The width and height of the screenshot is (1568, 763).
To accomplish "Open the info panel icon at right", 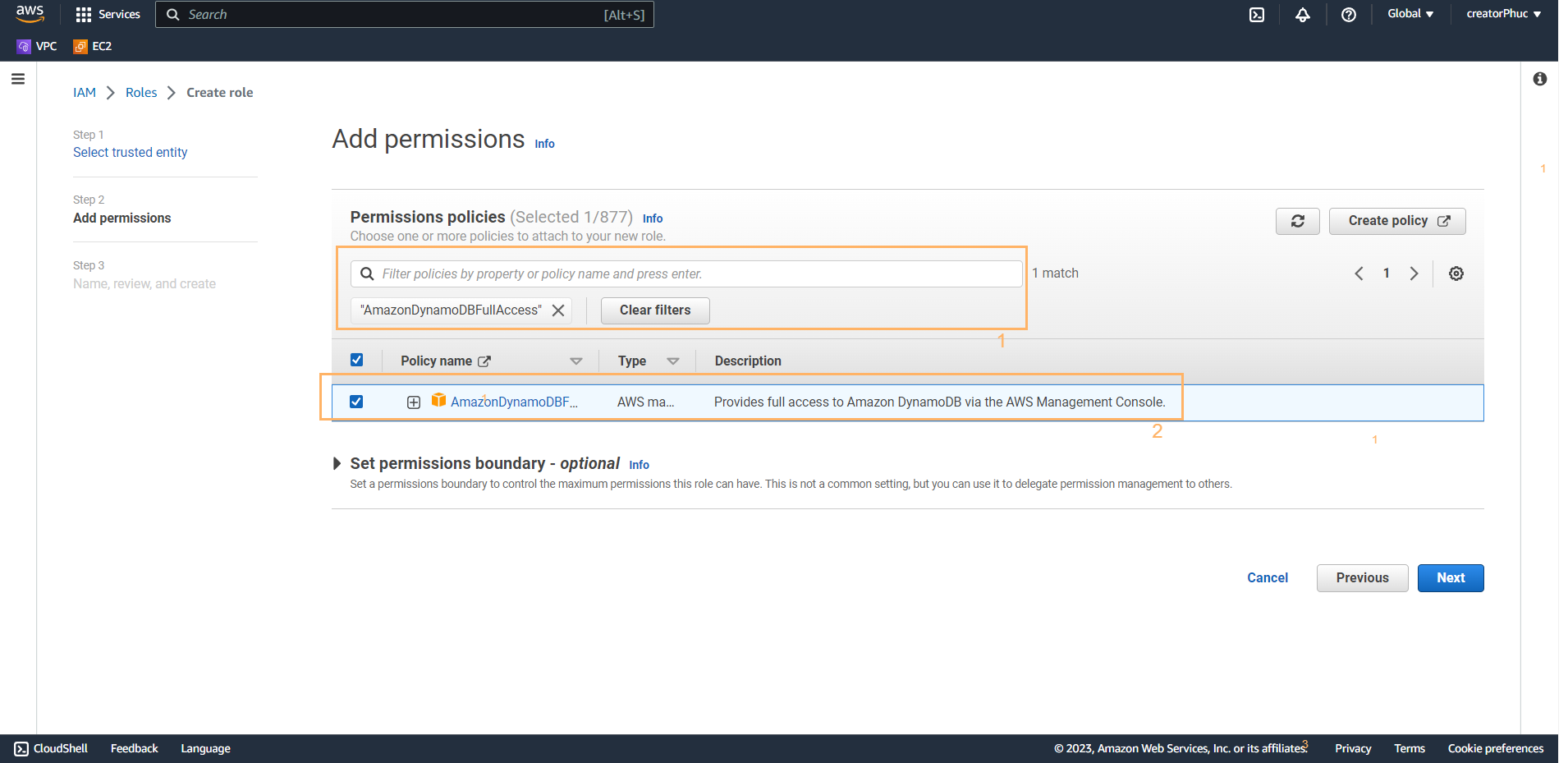I will [1540, 79].
